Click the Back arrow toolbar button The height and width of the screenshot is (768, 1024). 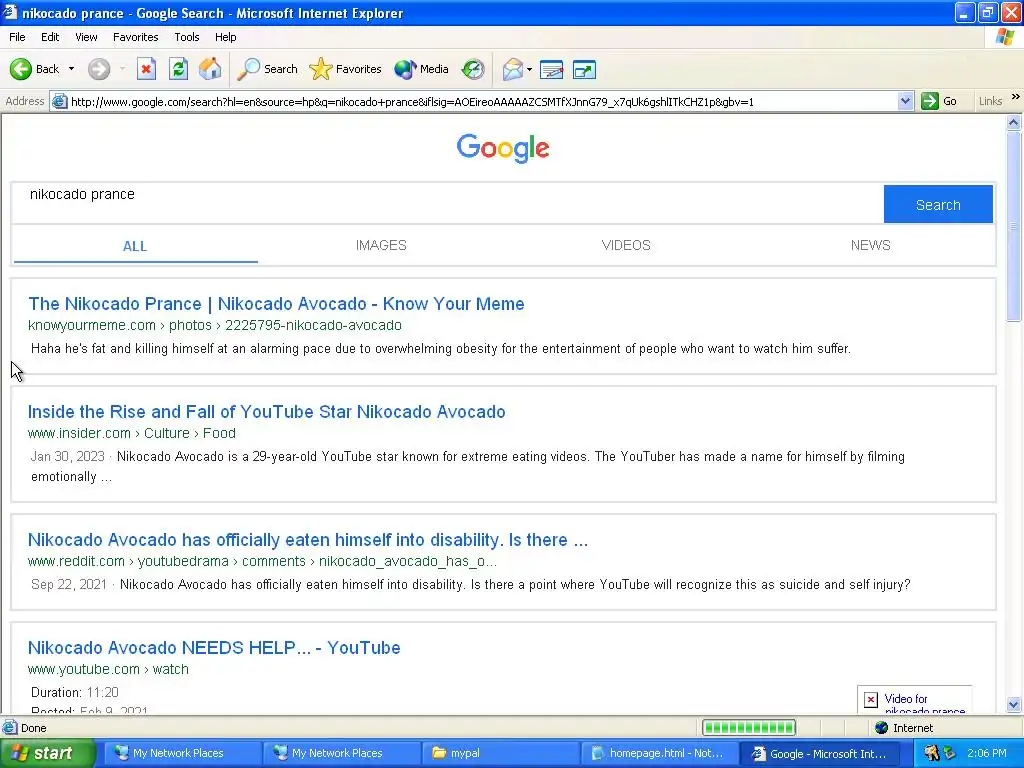click(x=34, y=69)
